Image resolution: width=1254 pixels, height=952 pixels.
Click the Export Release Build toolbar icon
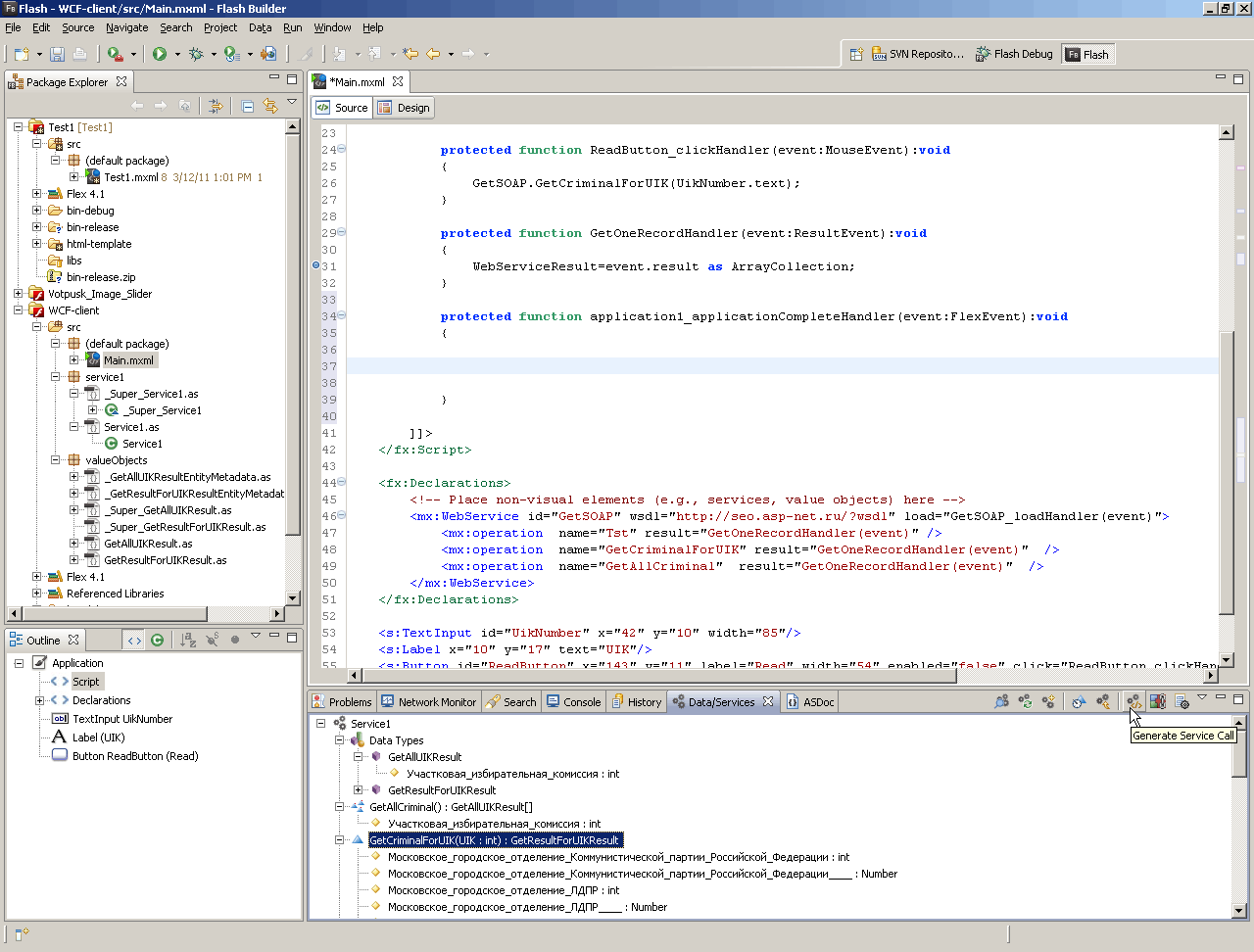point(268,54)
